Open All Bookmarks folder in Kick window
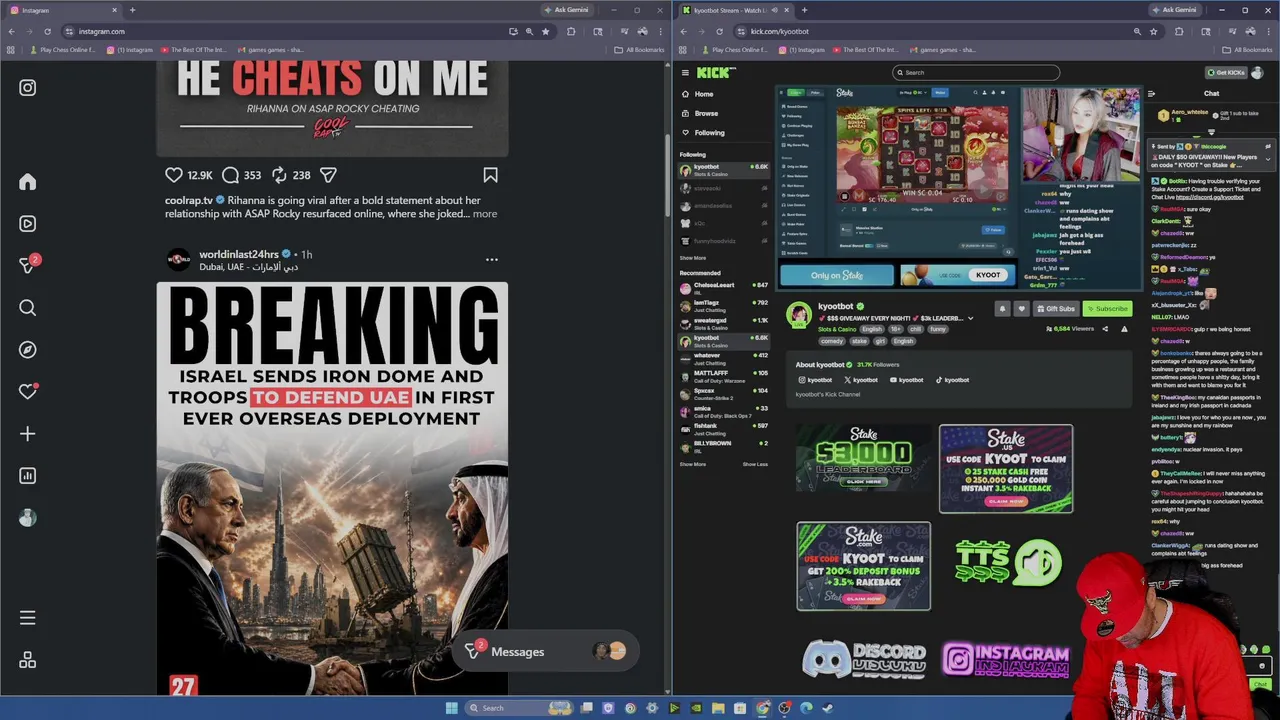The height and width of the screenshot is (720, 1280). click(1247, 50)
